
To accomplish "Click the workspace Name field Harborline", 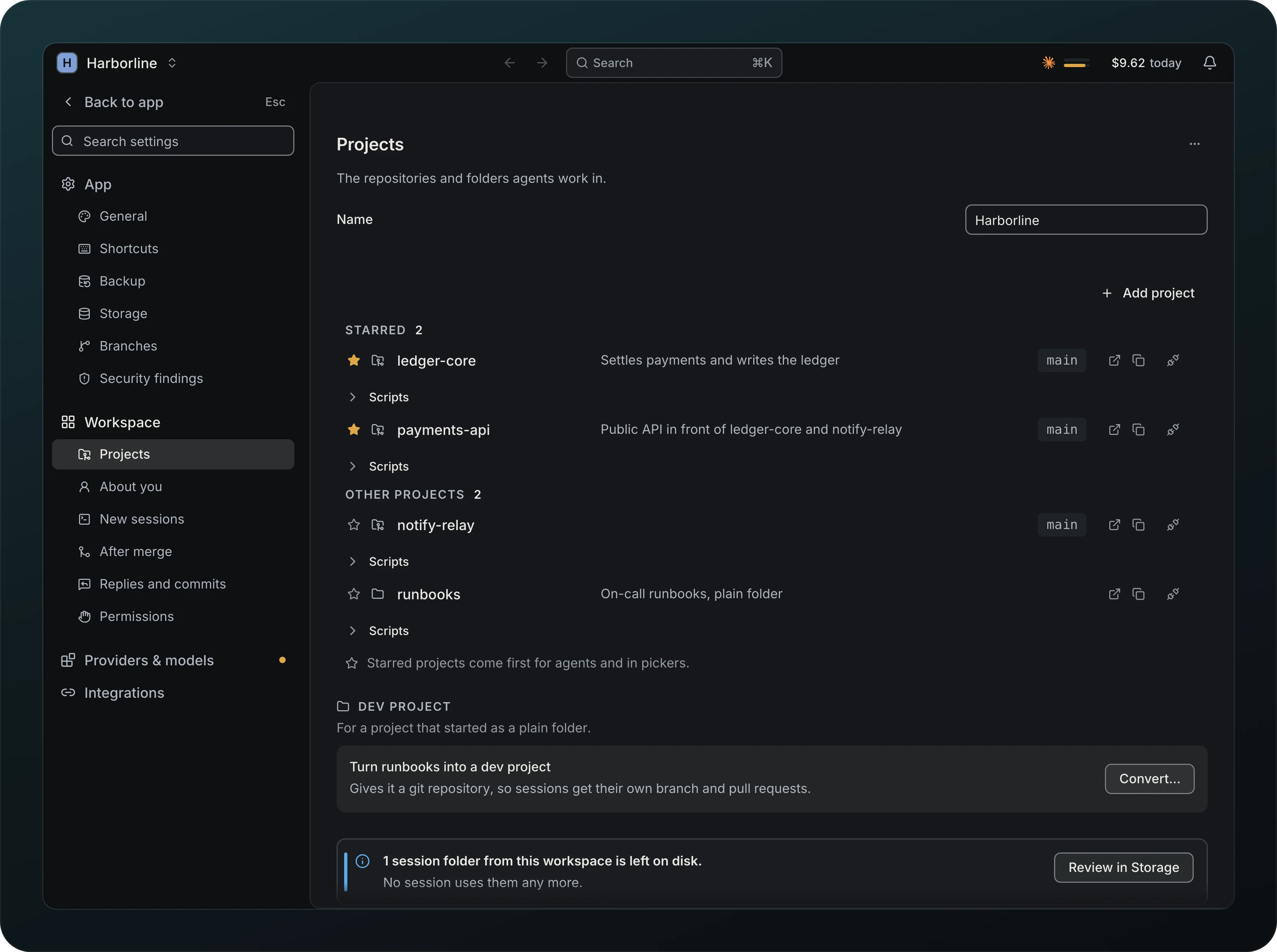I will pyautogui.click(x=1086, y=220).
